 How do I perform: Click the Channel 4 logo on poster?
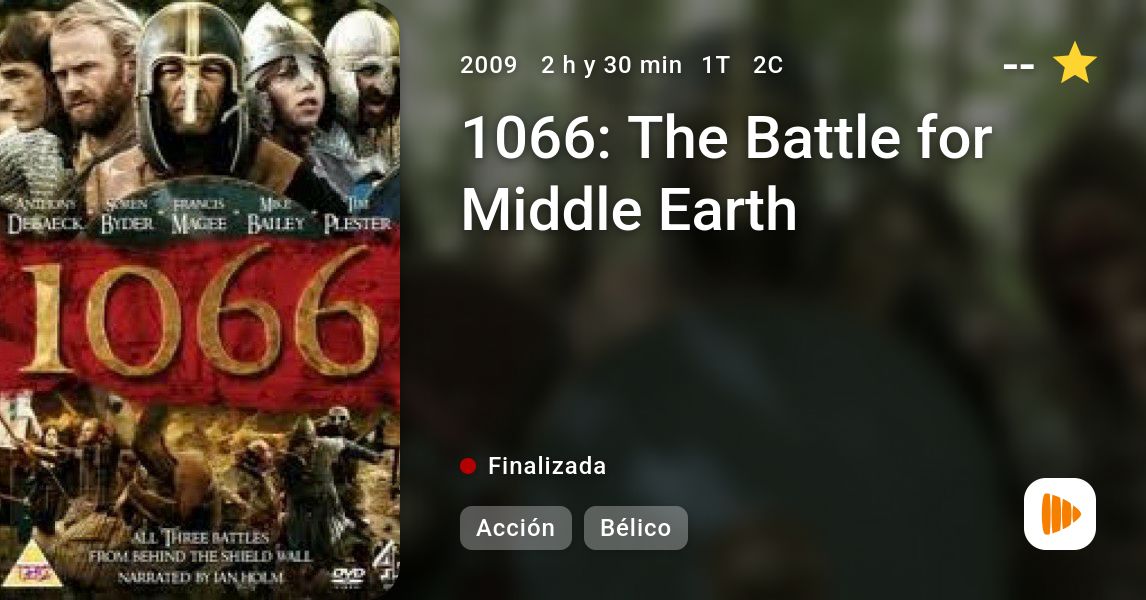[387, 563]
